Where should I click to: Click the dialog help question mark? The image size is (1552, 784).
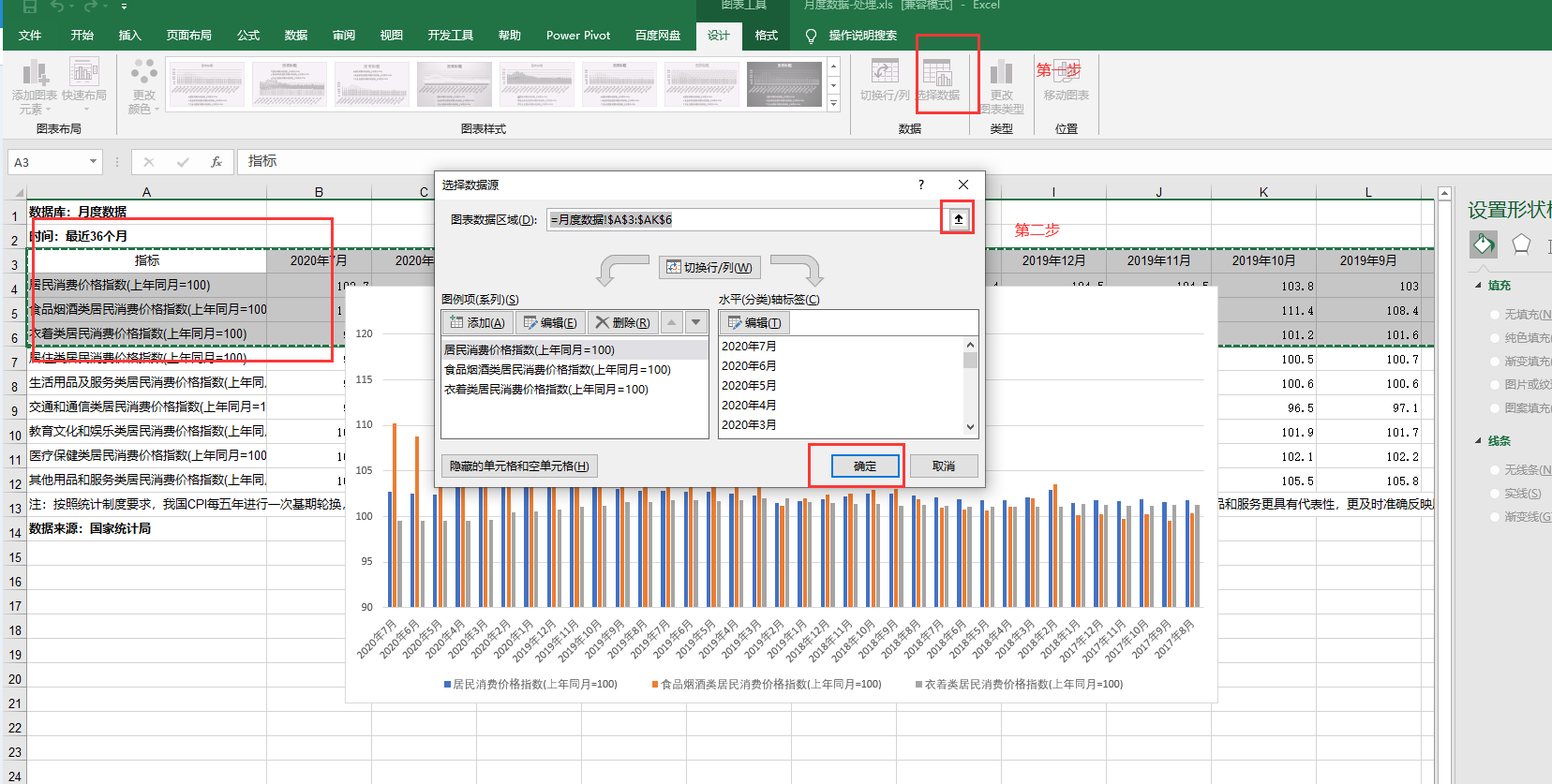(x=921, y=185)
